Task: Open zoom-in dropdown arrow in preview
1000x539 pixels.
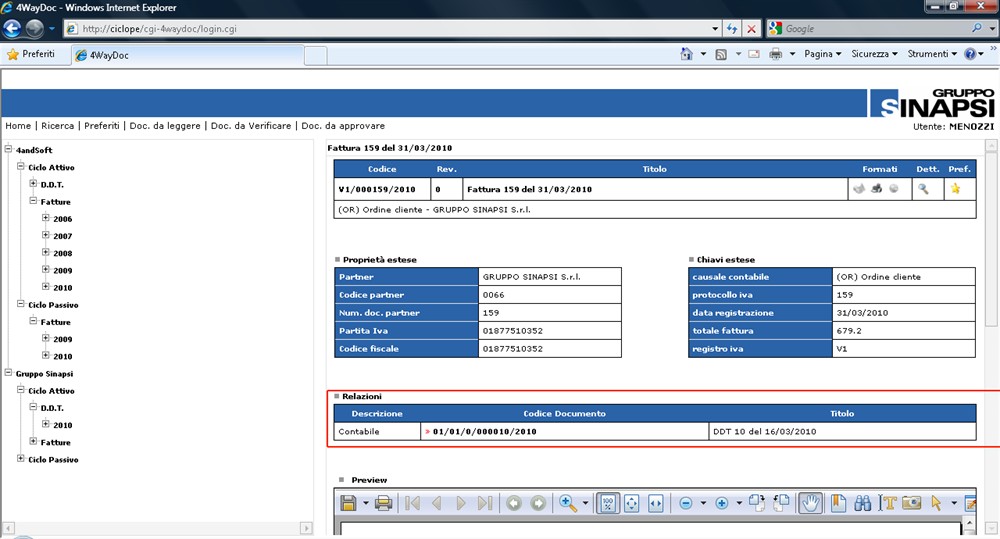Action: (739, 503)
